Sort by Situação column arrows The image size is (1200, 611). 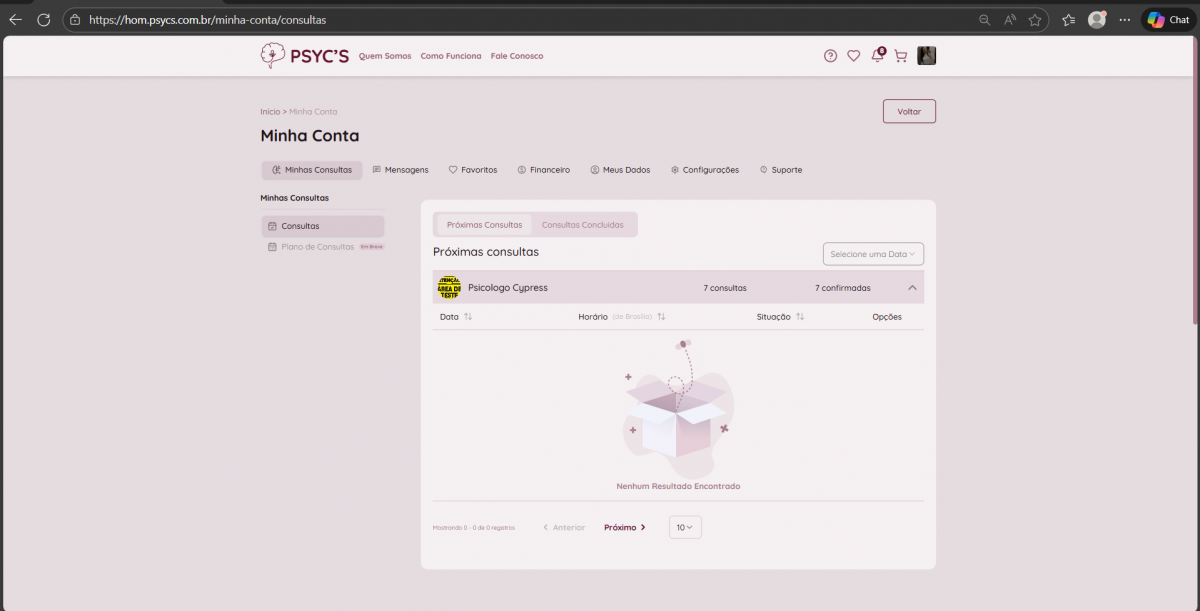[x=800, y=317]
